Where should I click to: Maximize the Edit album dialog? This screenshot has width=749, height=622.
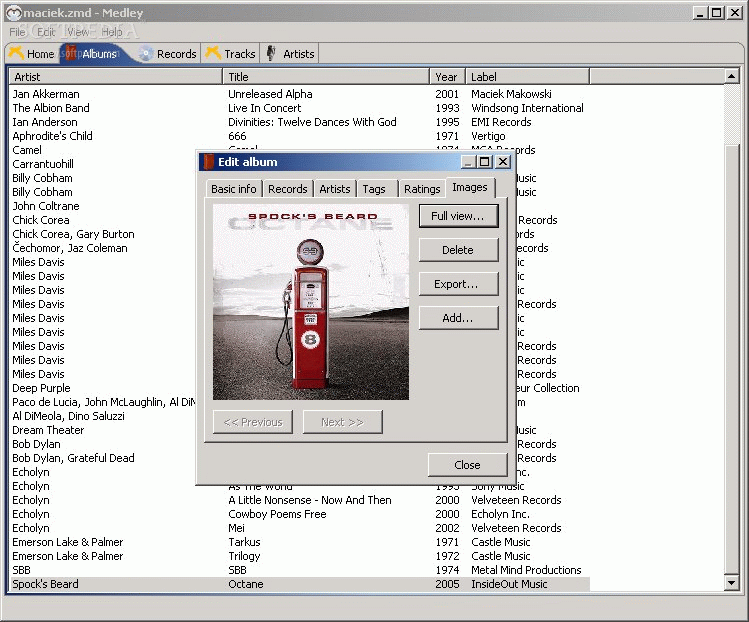point(485,162)
